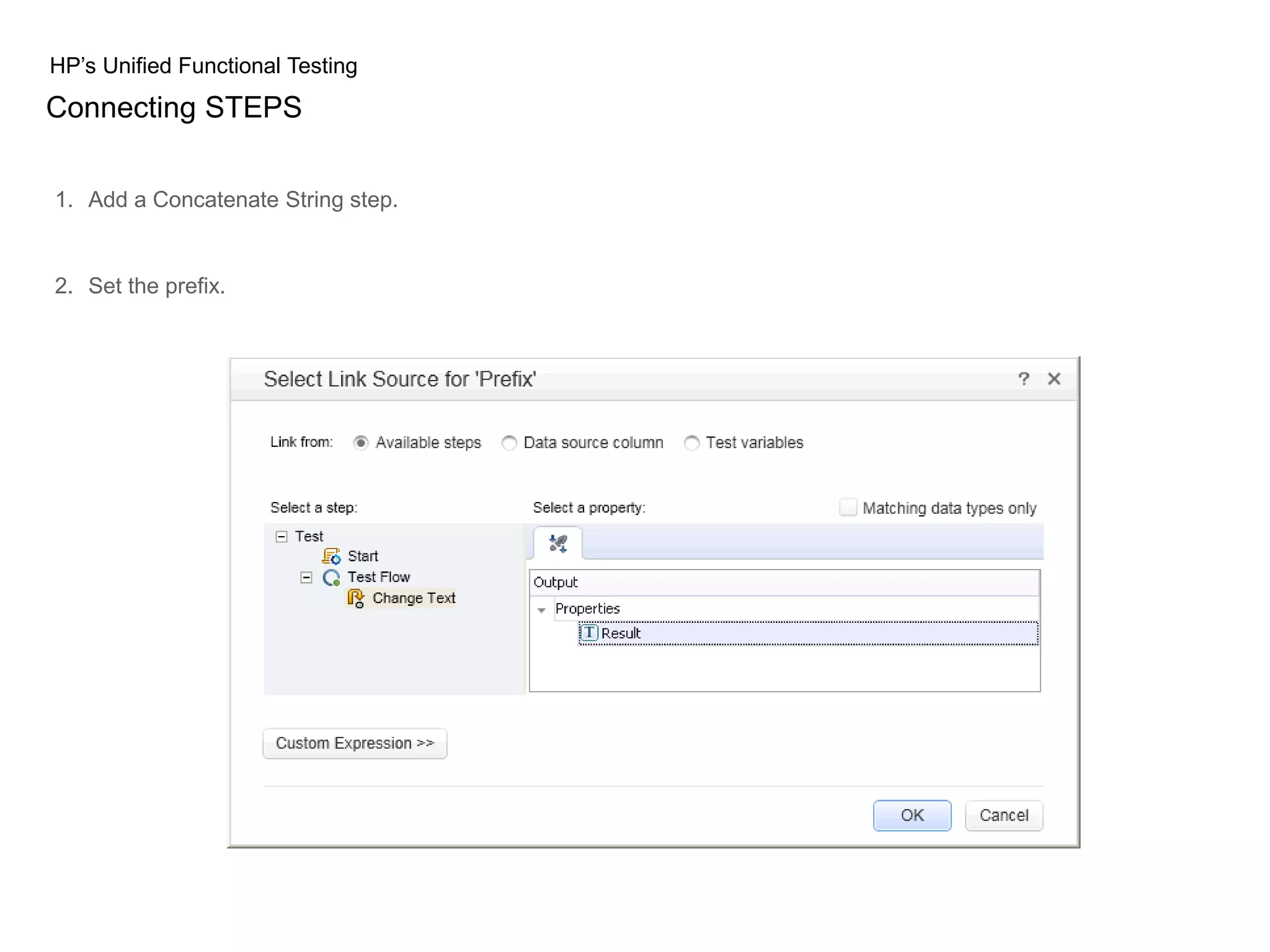Select the Test Flow label
This screenshot has width=1270, height=952.
[379, 577]
